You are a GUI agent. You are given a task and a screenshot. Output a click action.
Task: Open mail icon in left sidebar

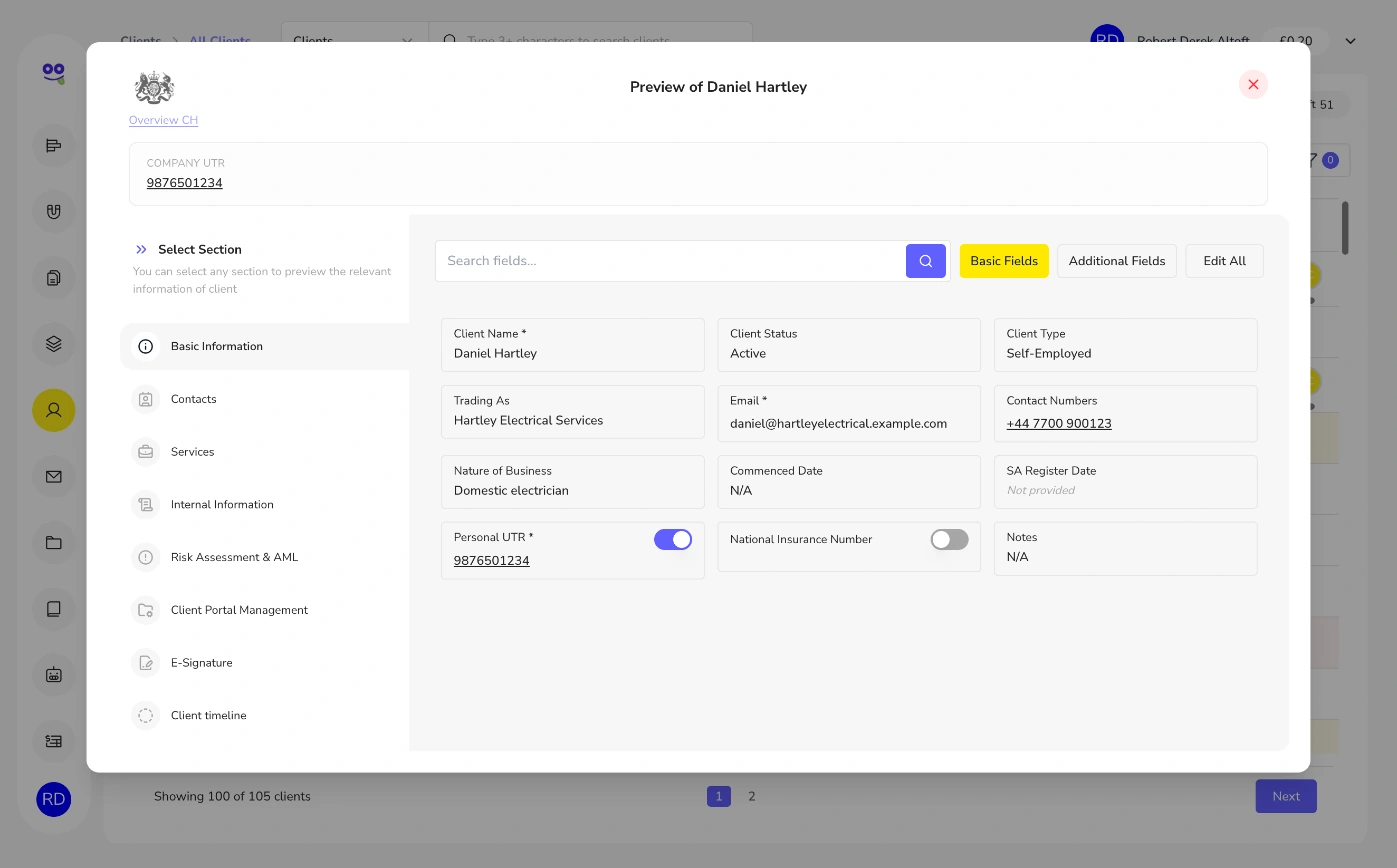(x=54, y=476)
